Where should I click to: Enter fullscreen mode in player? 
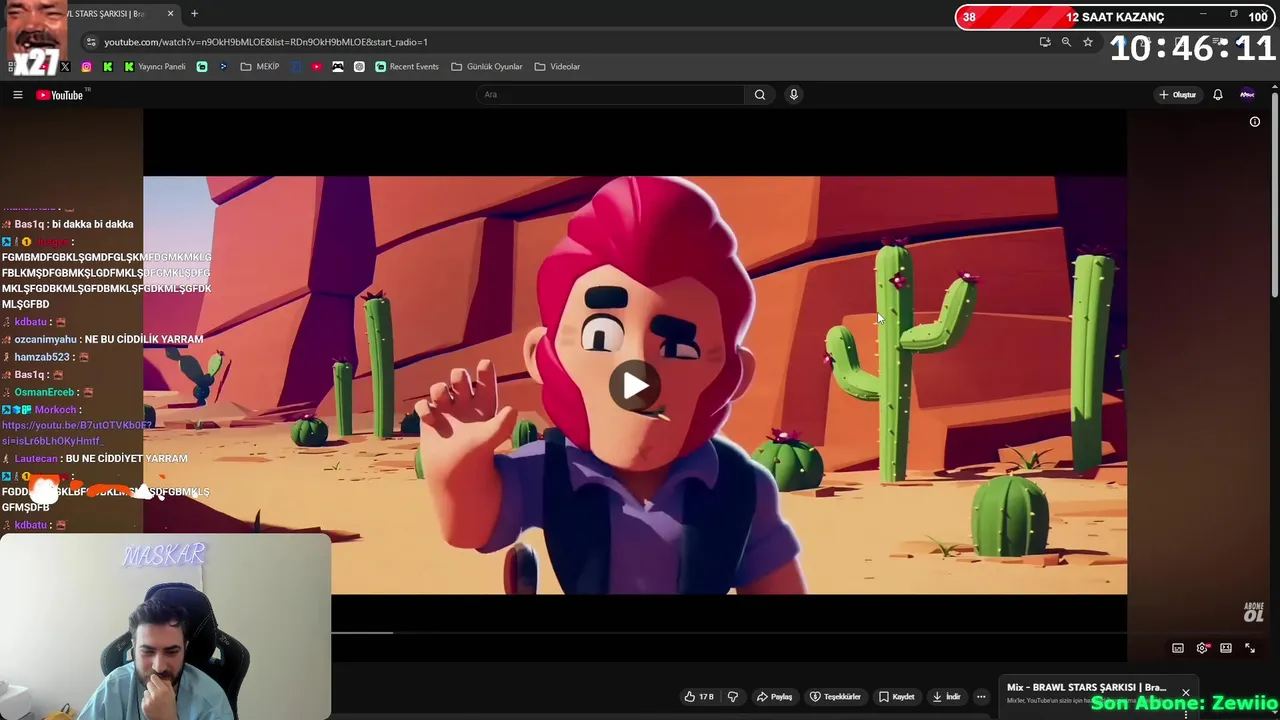[1250, 648]
